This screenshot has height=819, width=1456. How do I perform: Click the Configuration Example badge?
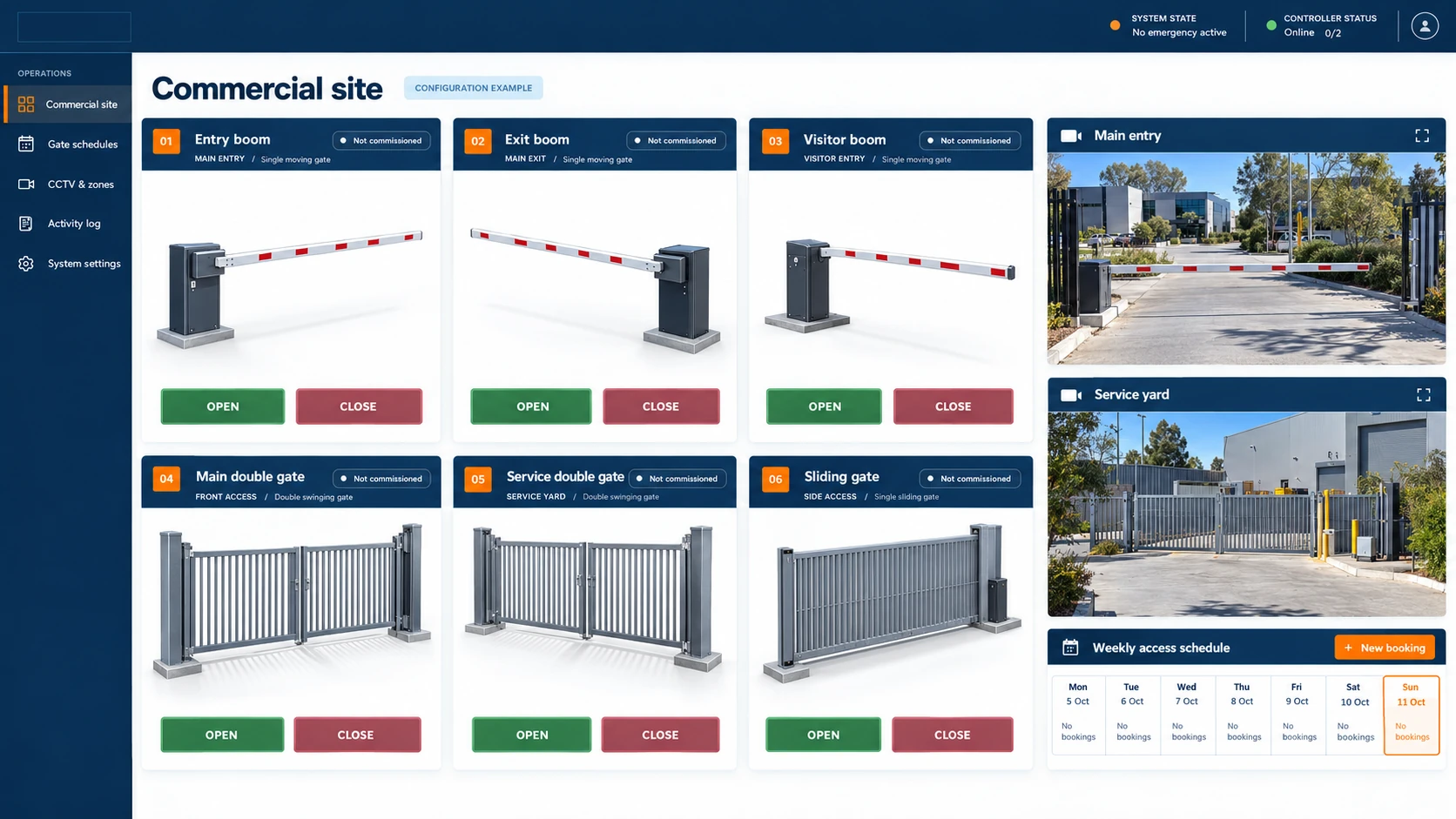473,88
